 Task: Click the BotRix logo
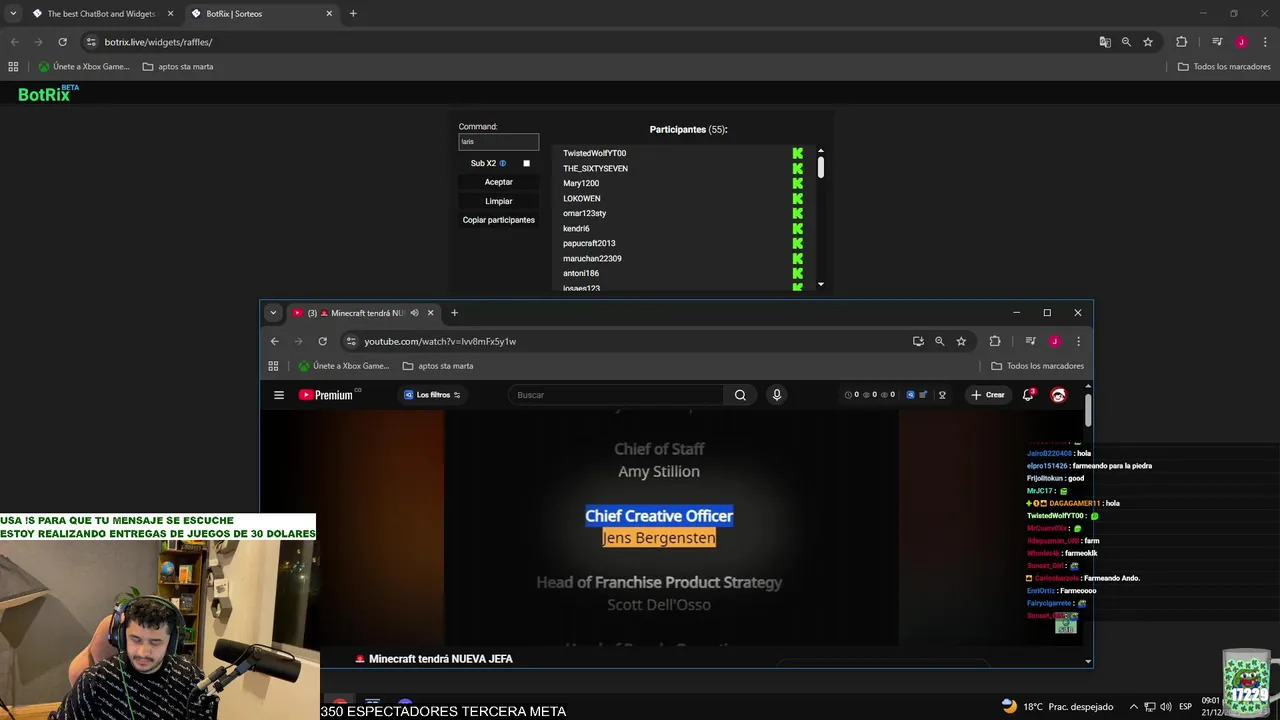point(47,94)
